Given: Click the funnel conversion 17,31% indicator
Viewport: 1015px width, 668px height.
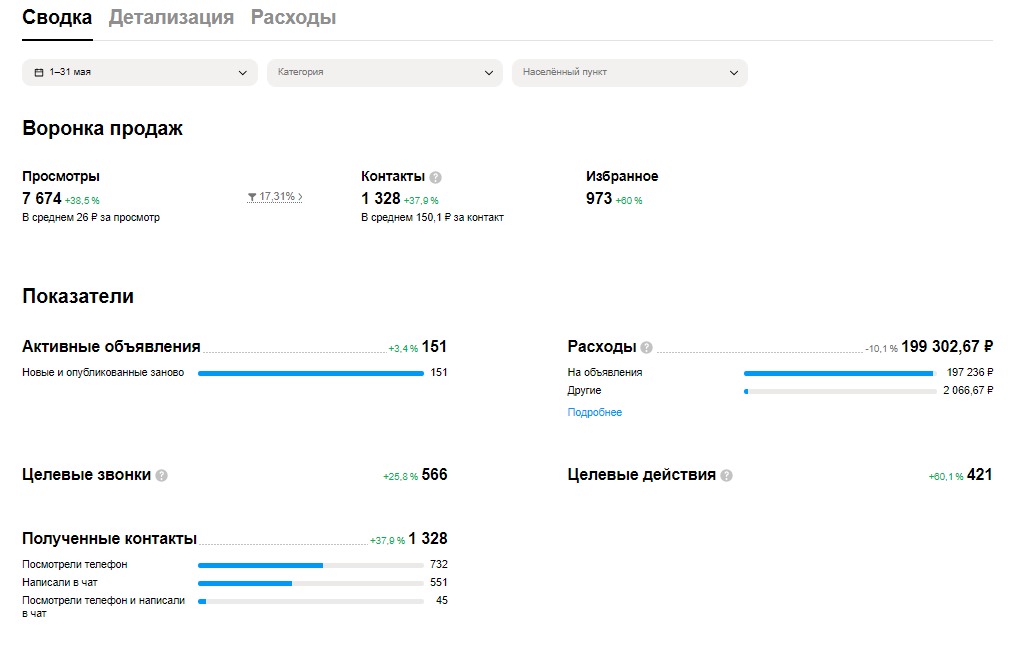Looking at the screenshot, I should coord(274,197).
